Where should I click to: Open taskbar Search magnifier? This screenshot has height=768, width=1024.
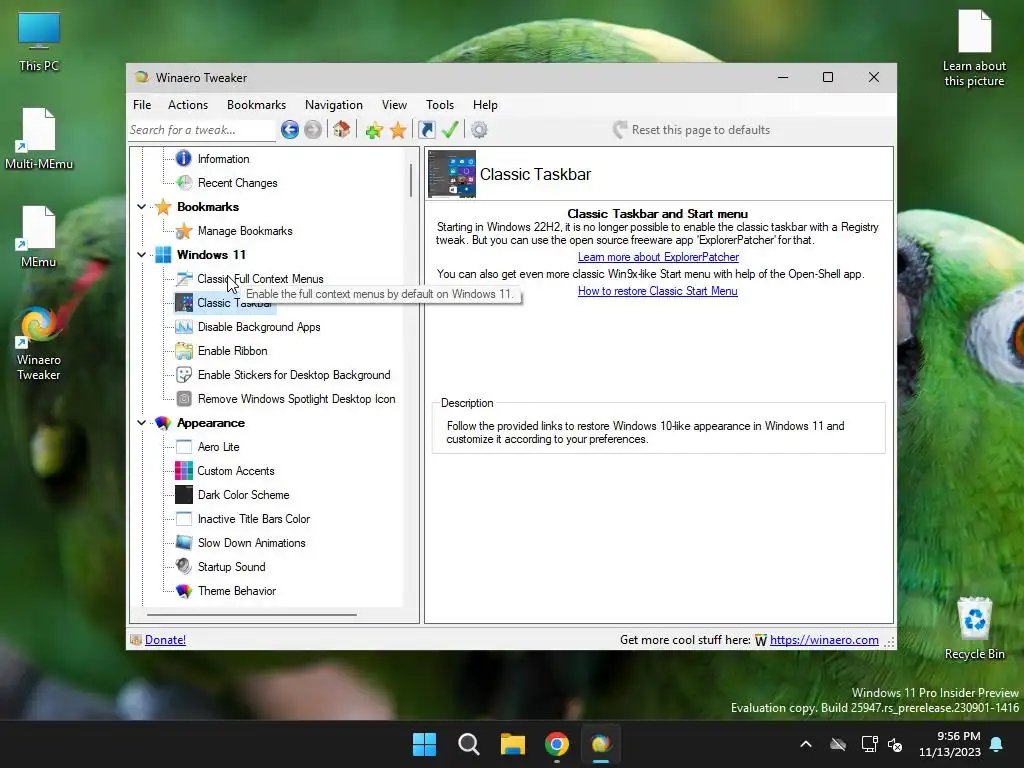[x=469, y=744]
